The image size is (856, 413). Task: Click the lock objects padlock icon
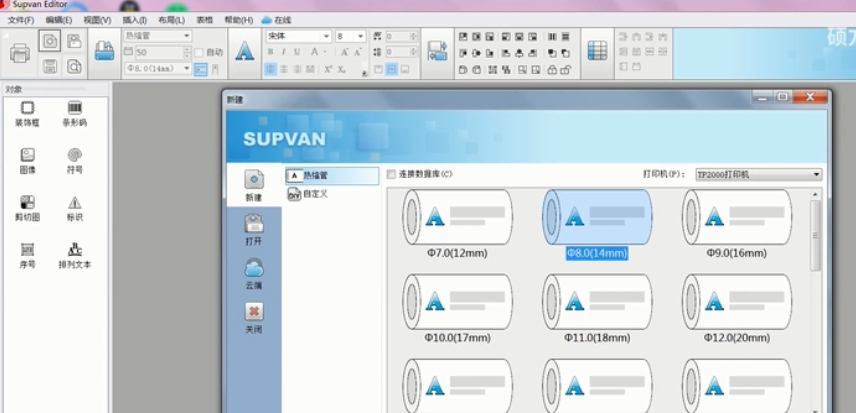552,70
